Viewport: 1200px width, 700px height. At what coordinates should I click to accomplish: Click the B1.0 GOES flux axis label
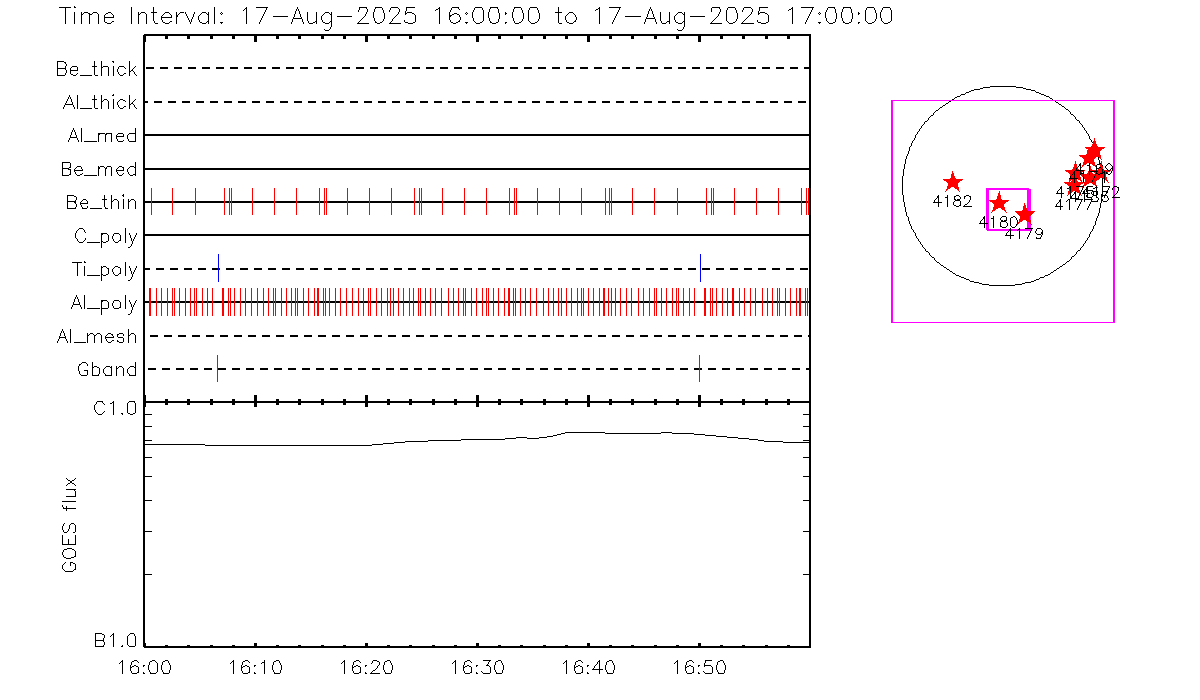pos(115,640)
